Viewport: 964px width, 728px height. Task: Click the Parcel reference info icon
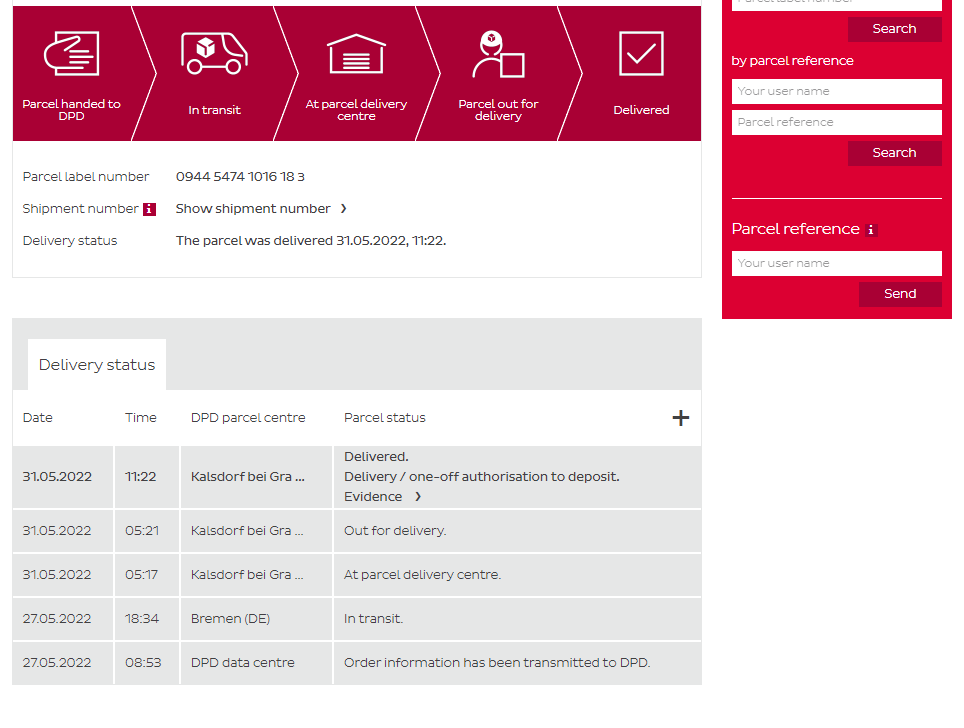(871, 230)
